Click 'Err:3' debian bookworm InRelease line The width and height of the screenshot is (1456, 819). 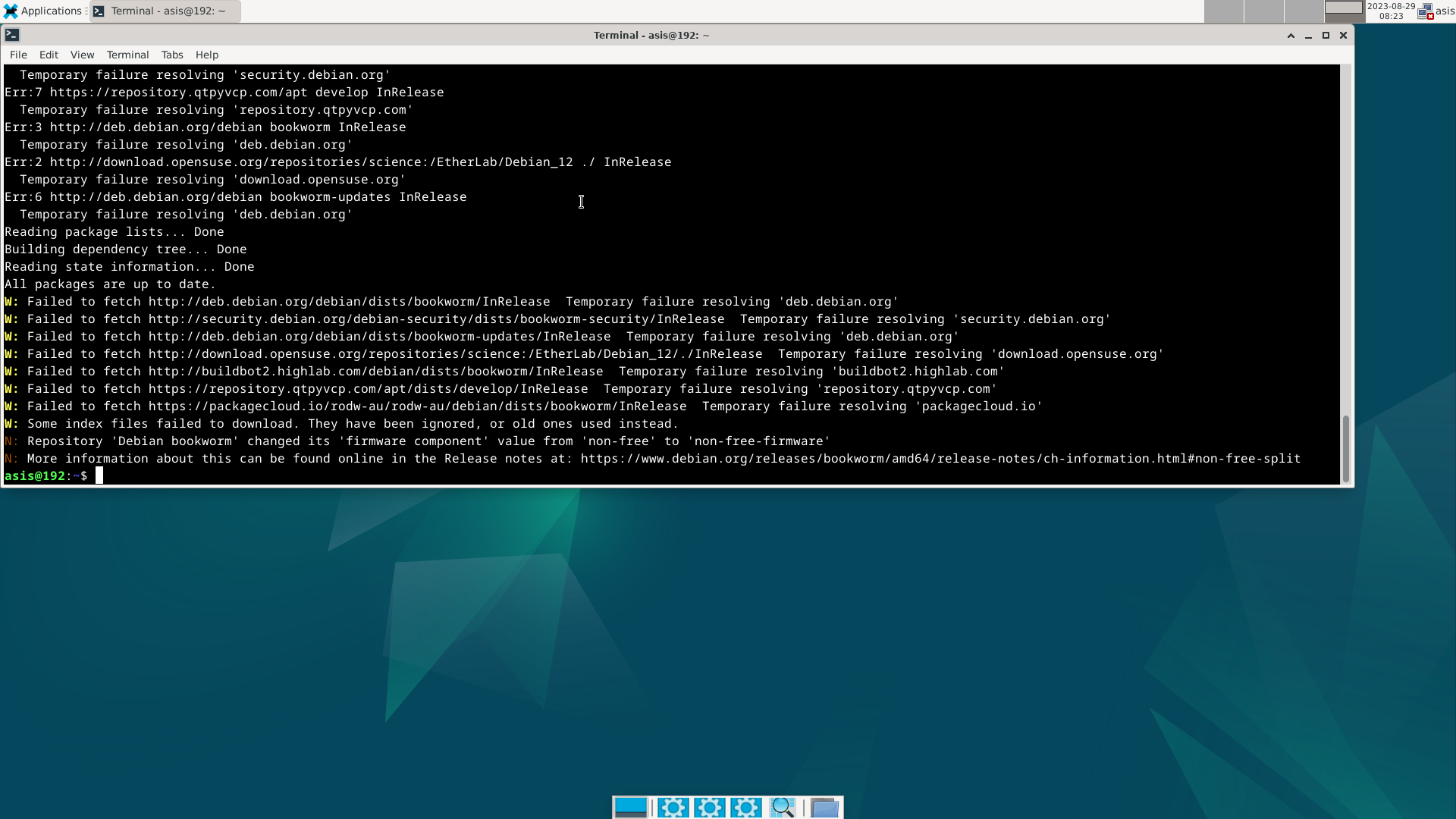click(x=205, y=127)
